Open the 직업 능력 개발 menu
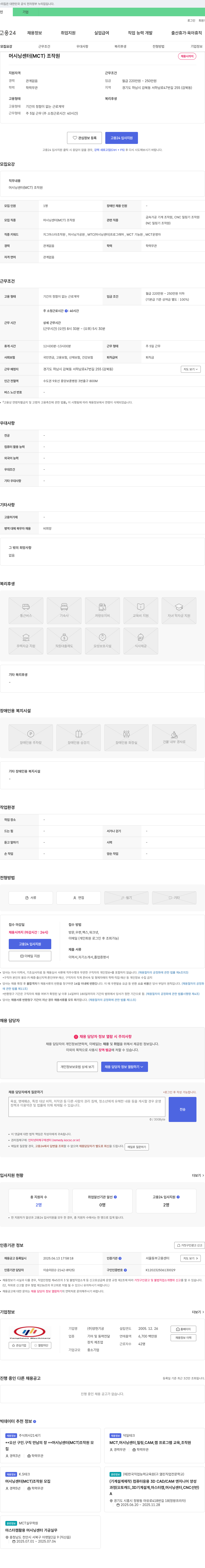 140,33
